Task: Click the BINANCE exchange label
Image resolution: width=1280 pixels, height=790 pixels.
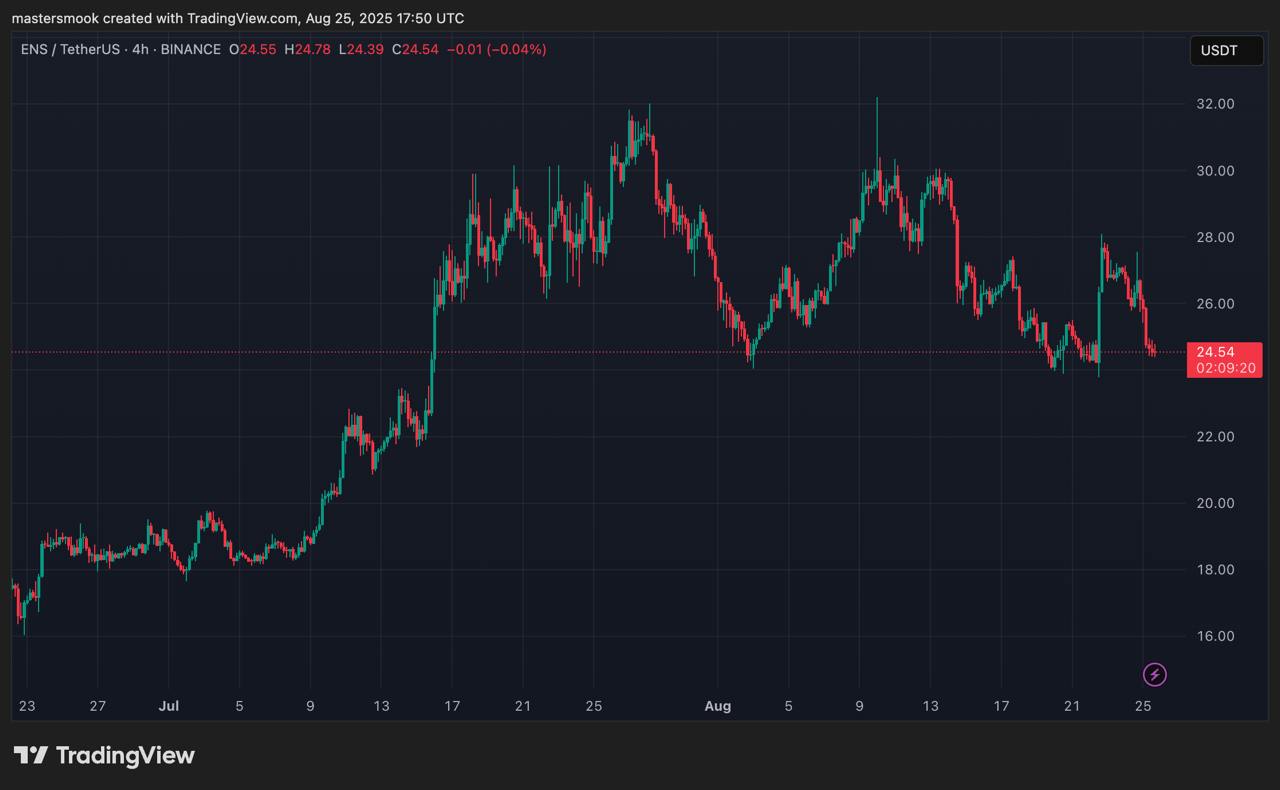Action: (x=189, y=49)
